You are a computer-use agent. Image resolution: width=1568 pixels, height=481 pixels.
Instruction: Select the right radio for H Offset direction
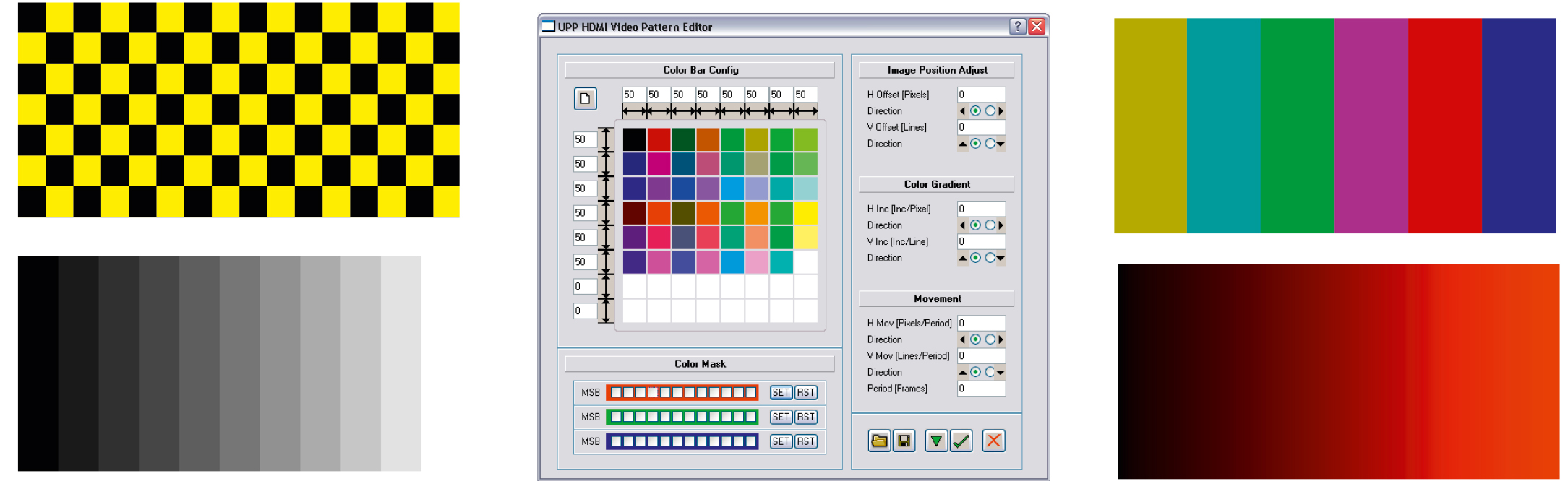tap(990, 111)
